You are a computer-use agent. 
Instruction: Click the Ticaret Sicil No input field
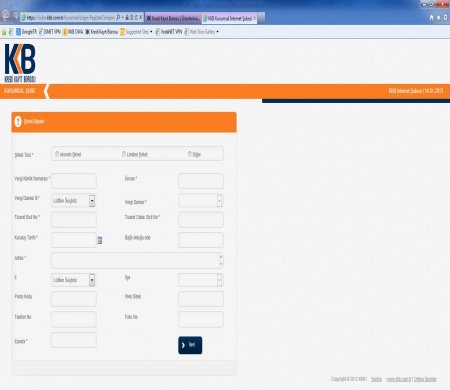click(74, 220)
